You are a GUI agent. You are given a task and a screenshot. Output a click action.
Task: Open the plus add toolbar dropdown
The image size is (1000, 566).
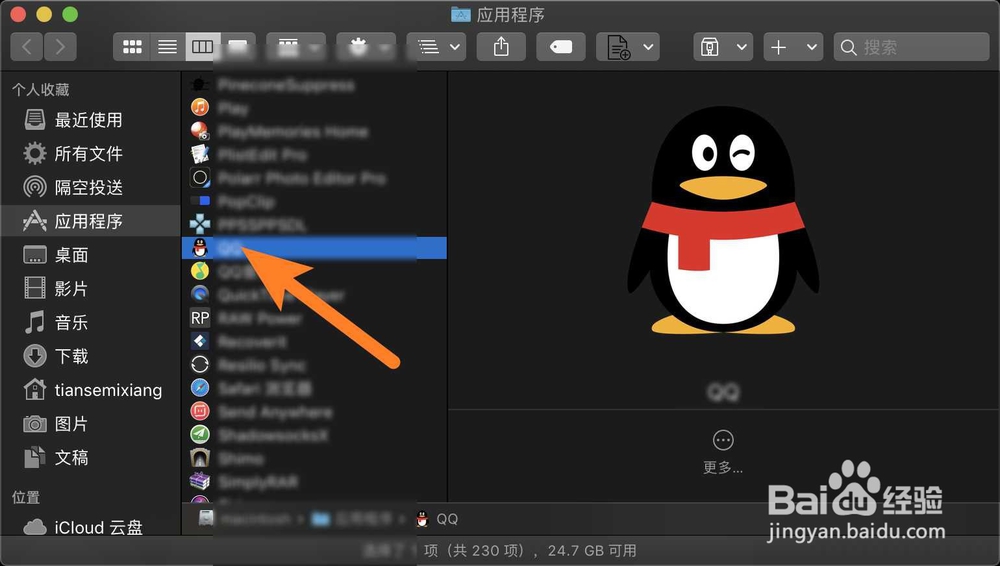point(793,47)
